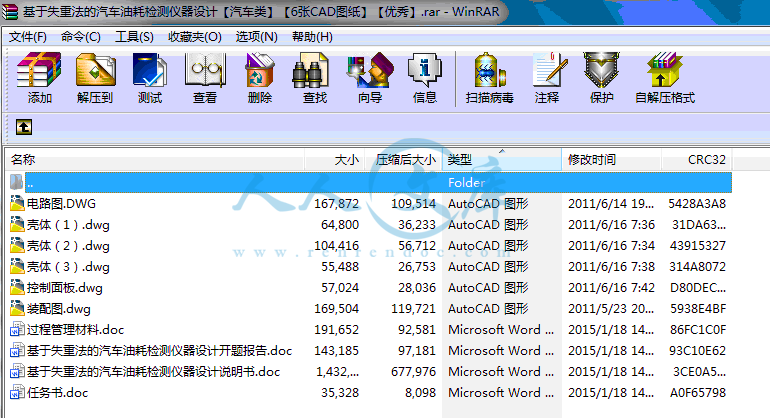Screen dimensions: 770x418
Task: Click modified time 2011/6/16 7:42
Action: [611, 288]
